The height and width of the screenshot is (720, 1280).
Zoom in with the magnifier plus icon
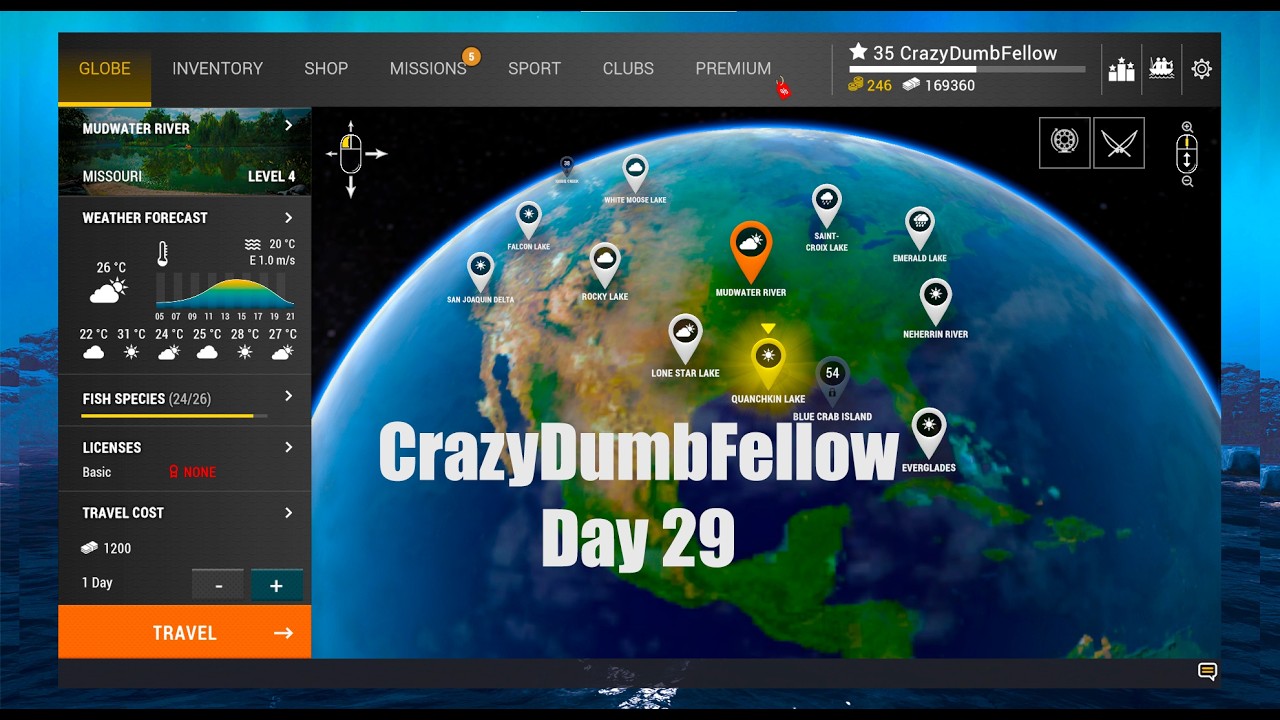[1187, 127]
